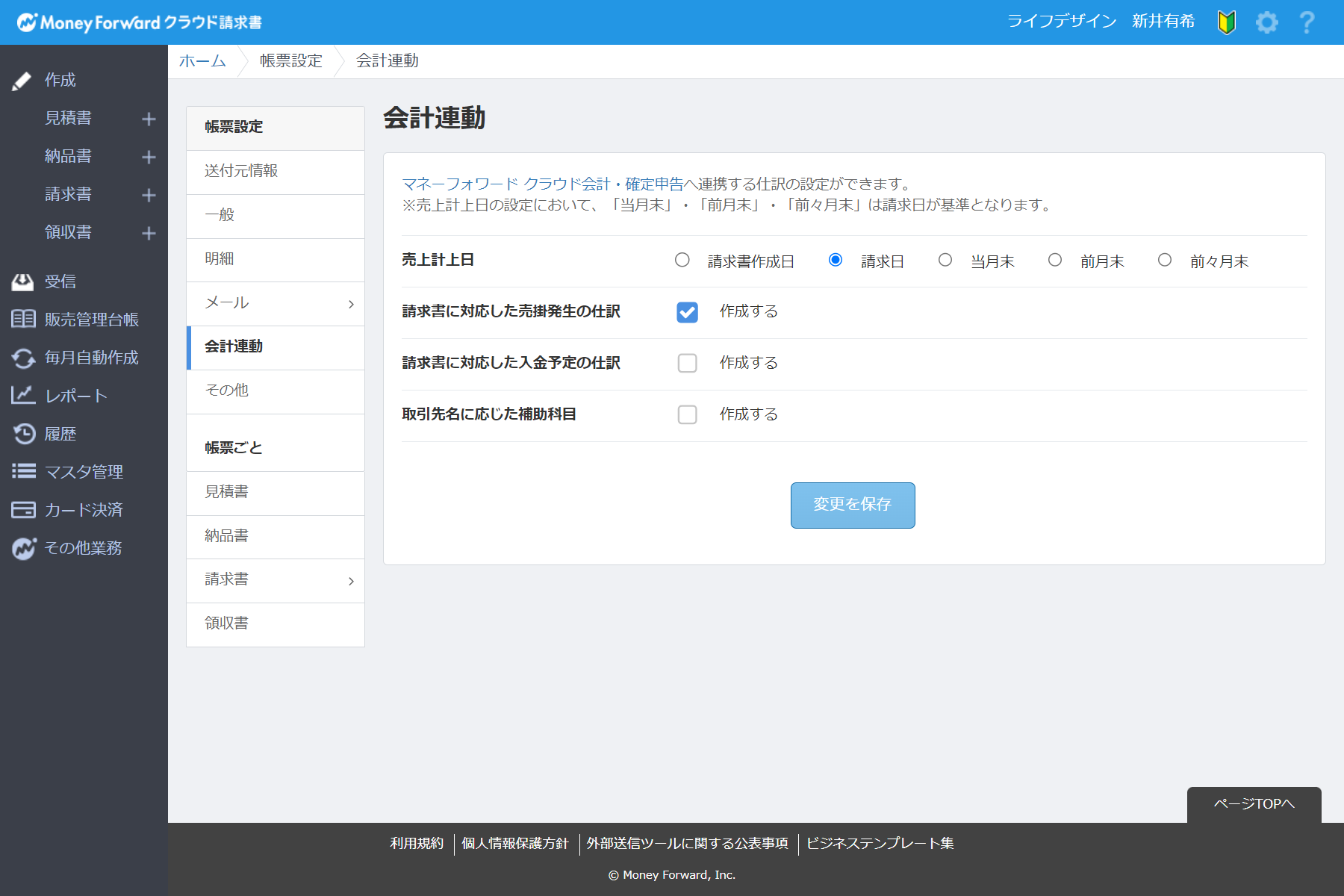Open レポート from the sidebar
The width and height of the screenshot is (1344, 896).
pos(75,396)
